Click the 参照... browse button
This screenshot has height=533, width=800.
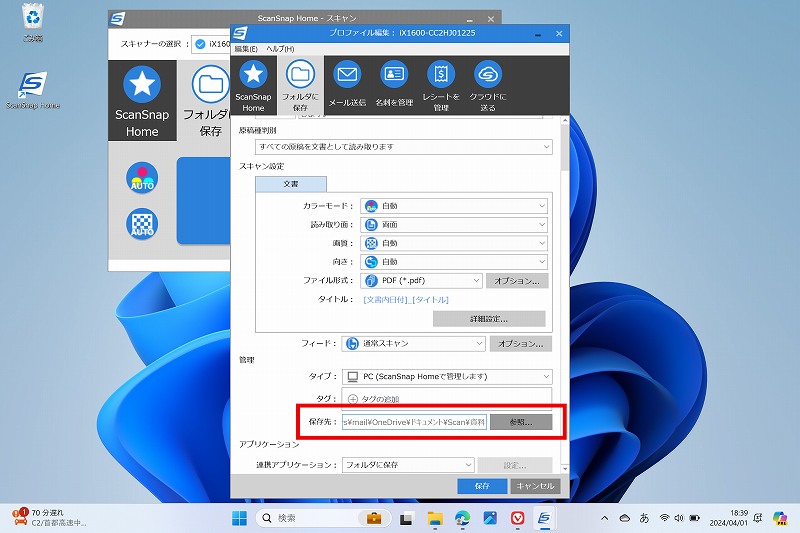pyautogui.click(x=521, y=422)
